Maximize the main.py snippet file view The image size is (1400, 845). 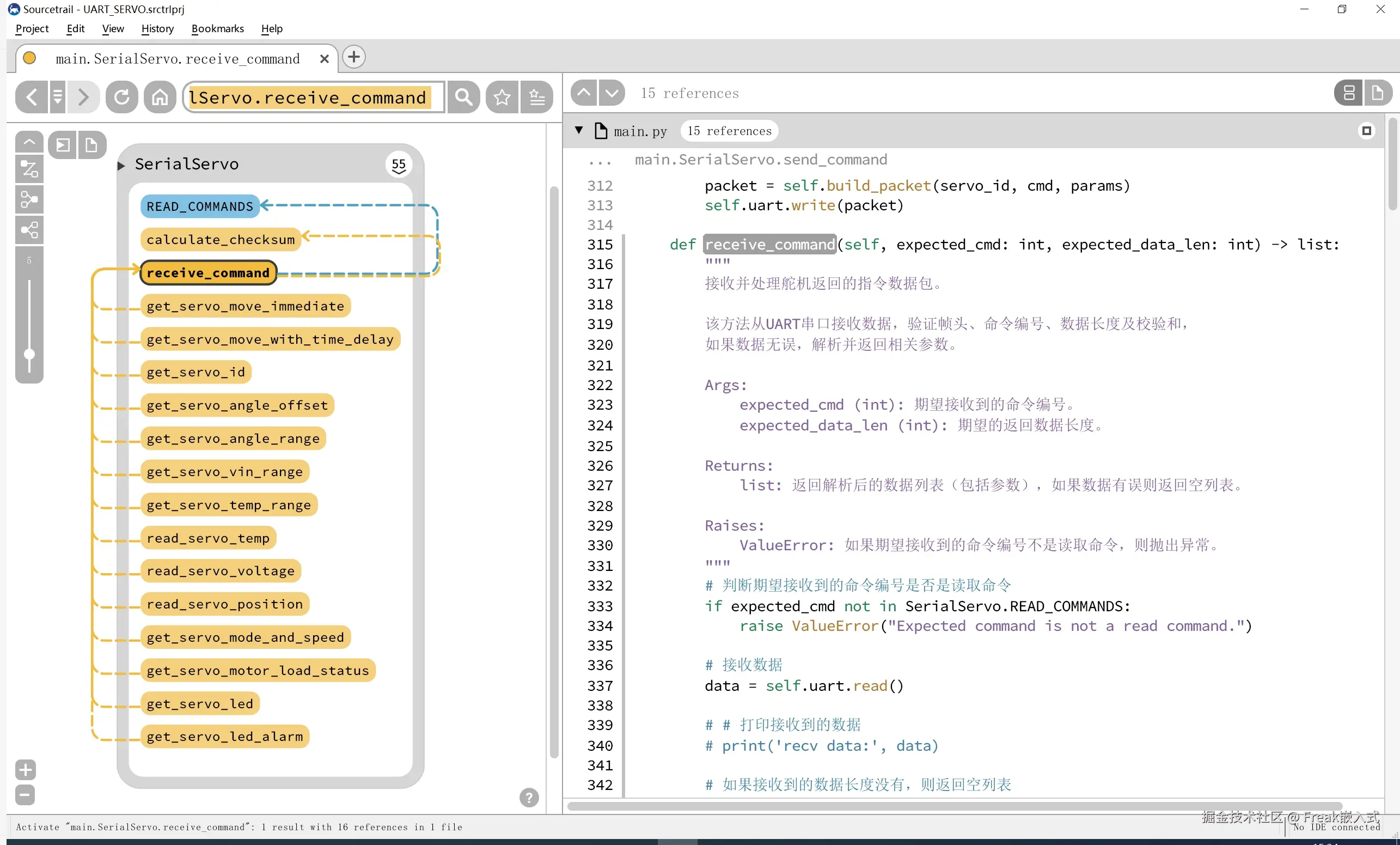1366,131
